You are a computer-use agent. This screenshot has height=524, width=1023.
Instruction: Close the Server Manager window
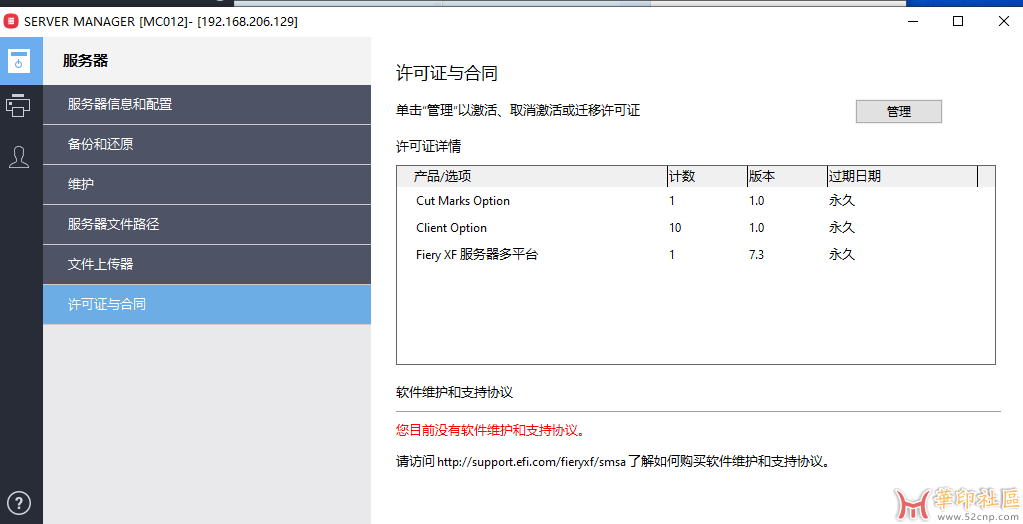click(x=1004, y=22)
